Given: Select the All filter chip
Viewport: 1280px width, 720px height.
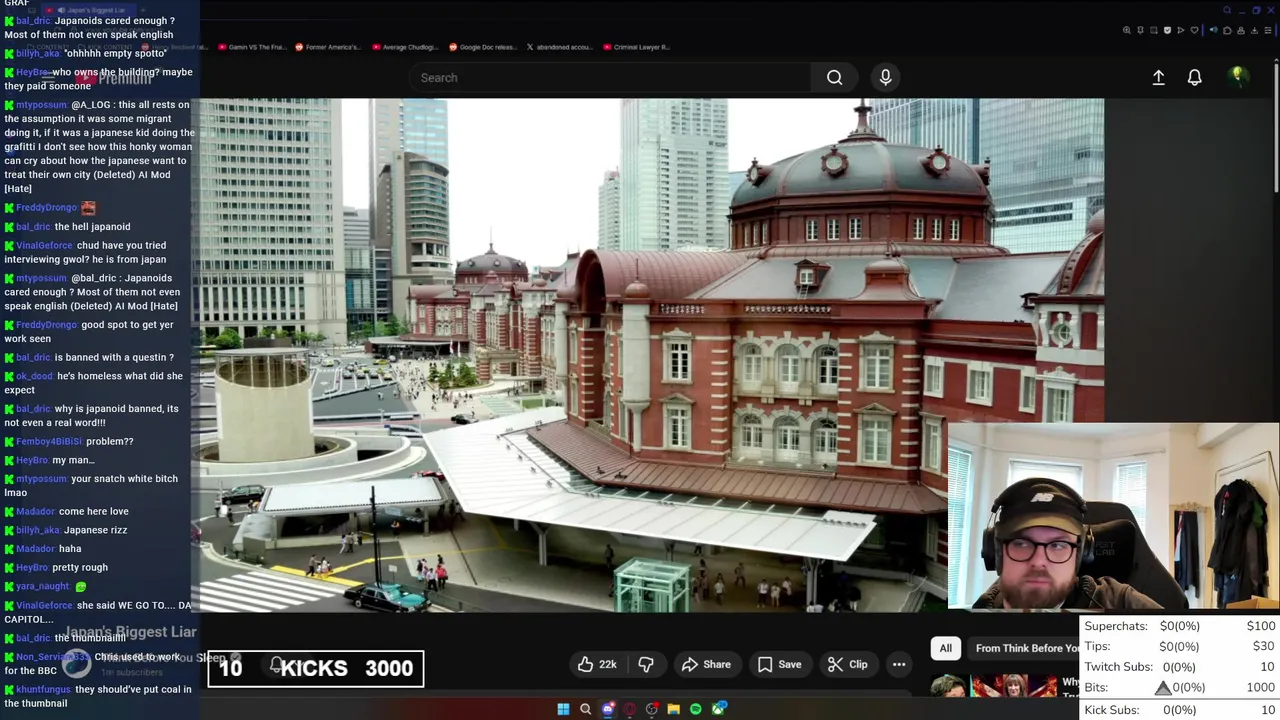Looking at the screenshot, I should [x=945, y=648].
